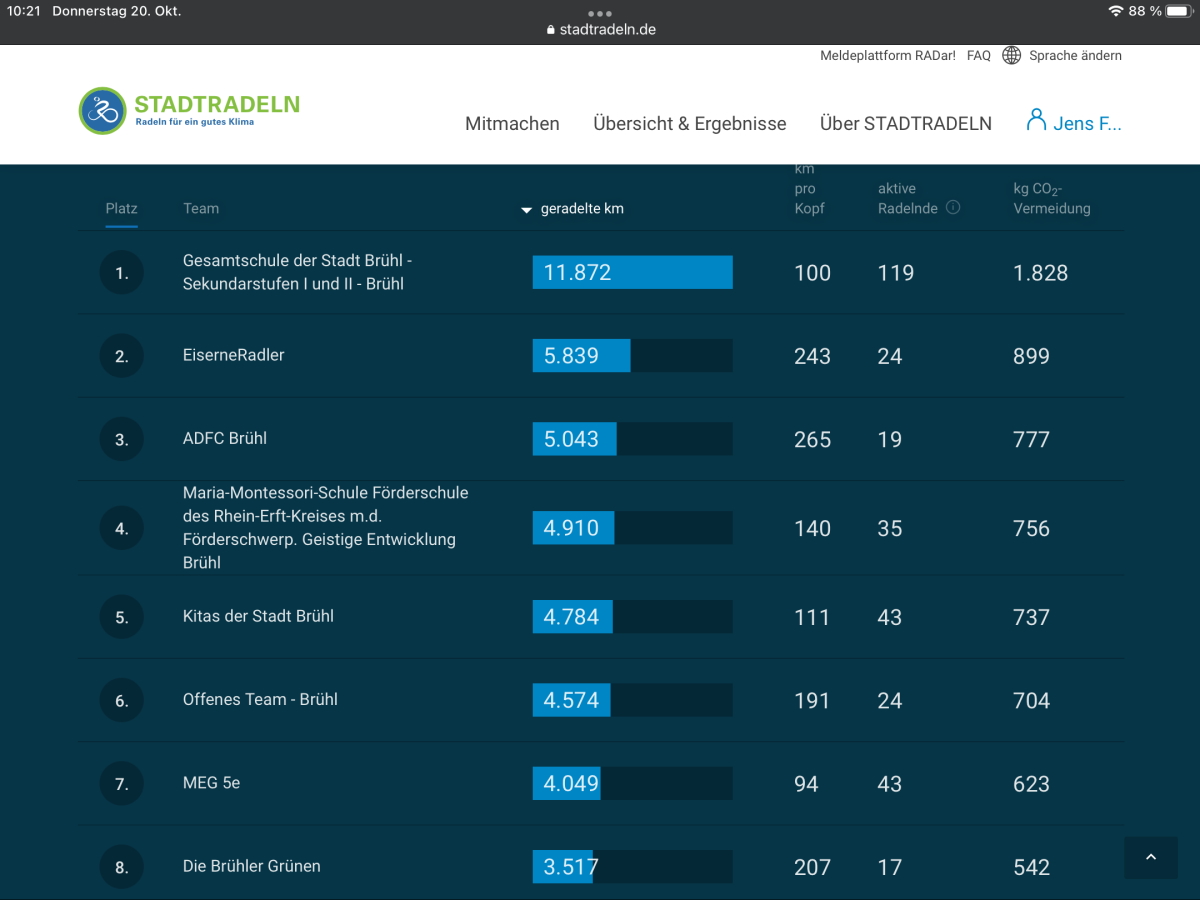Click the 5.043 km progress bar

tap(632, 439)
